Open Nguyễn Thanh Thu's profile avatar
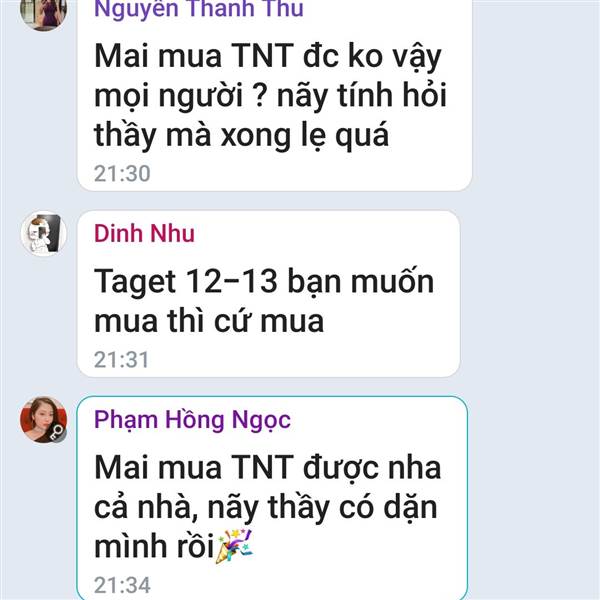Screen dimensions: 600x600 click(43, 11)
